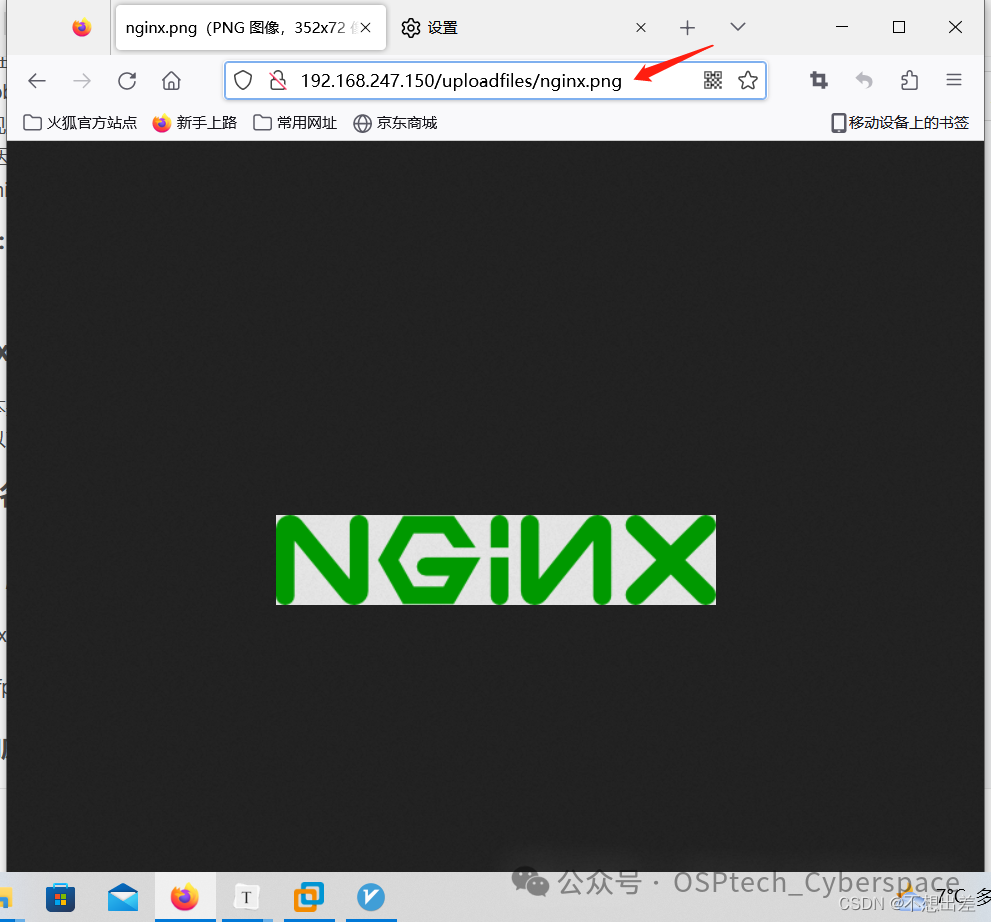Click the Firefox view icon in tab bar

82,28
